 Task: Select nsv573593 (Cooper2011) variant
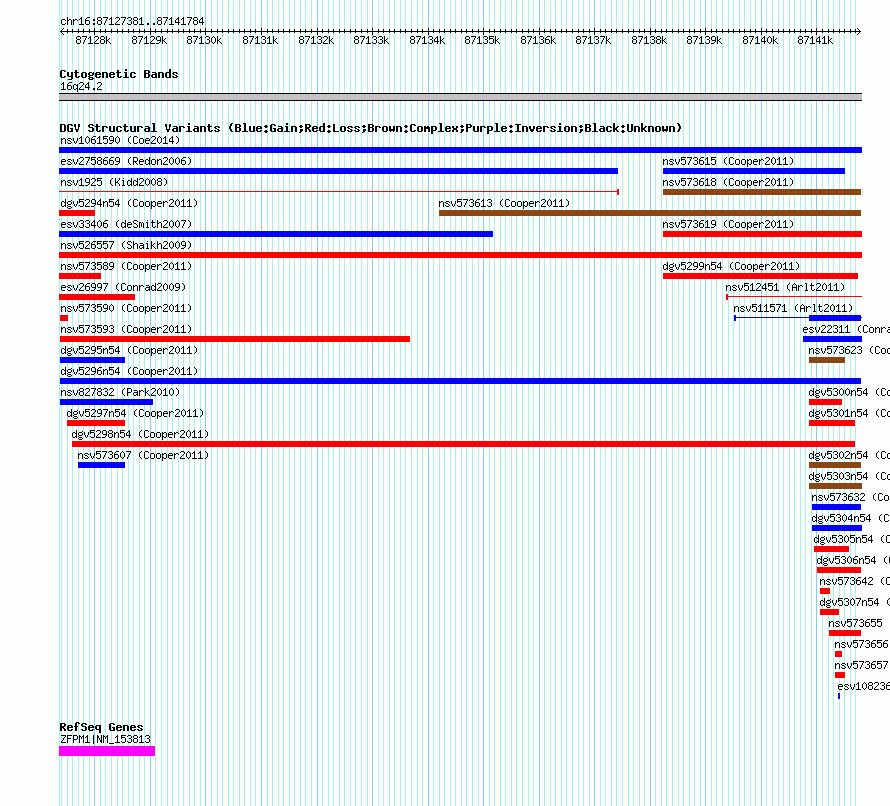[x=234, y=339]
